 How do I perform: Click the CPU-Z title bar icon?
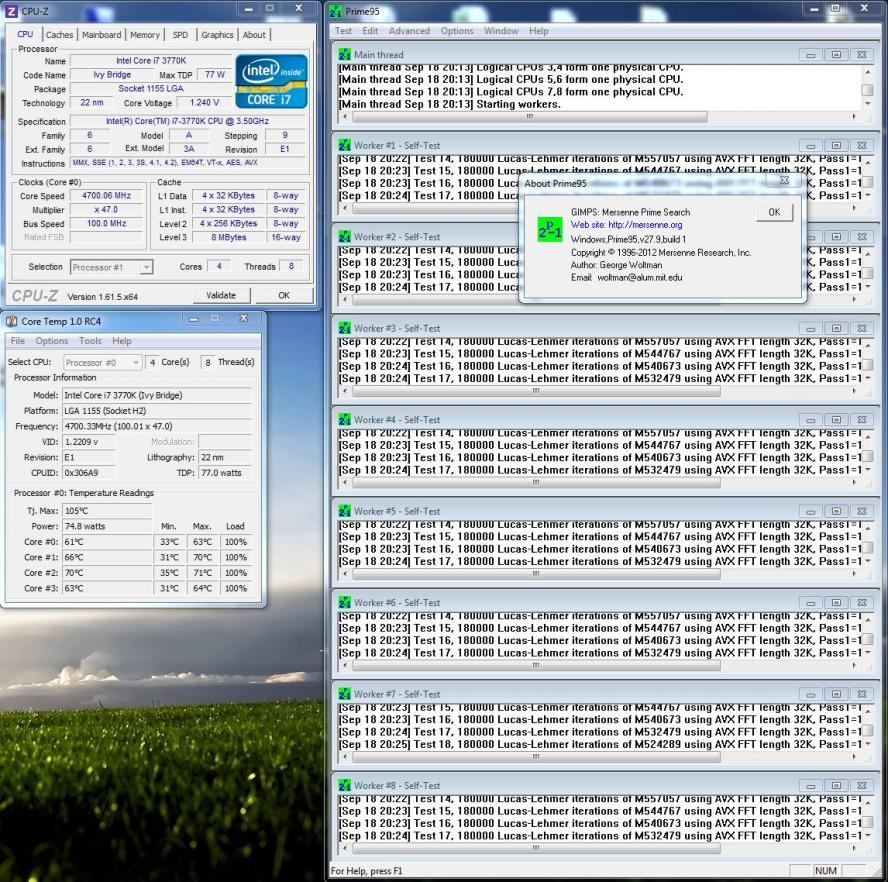(x=11, y=11)
